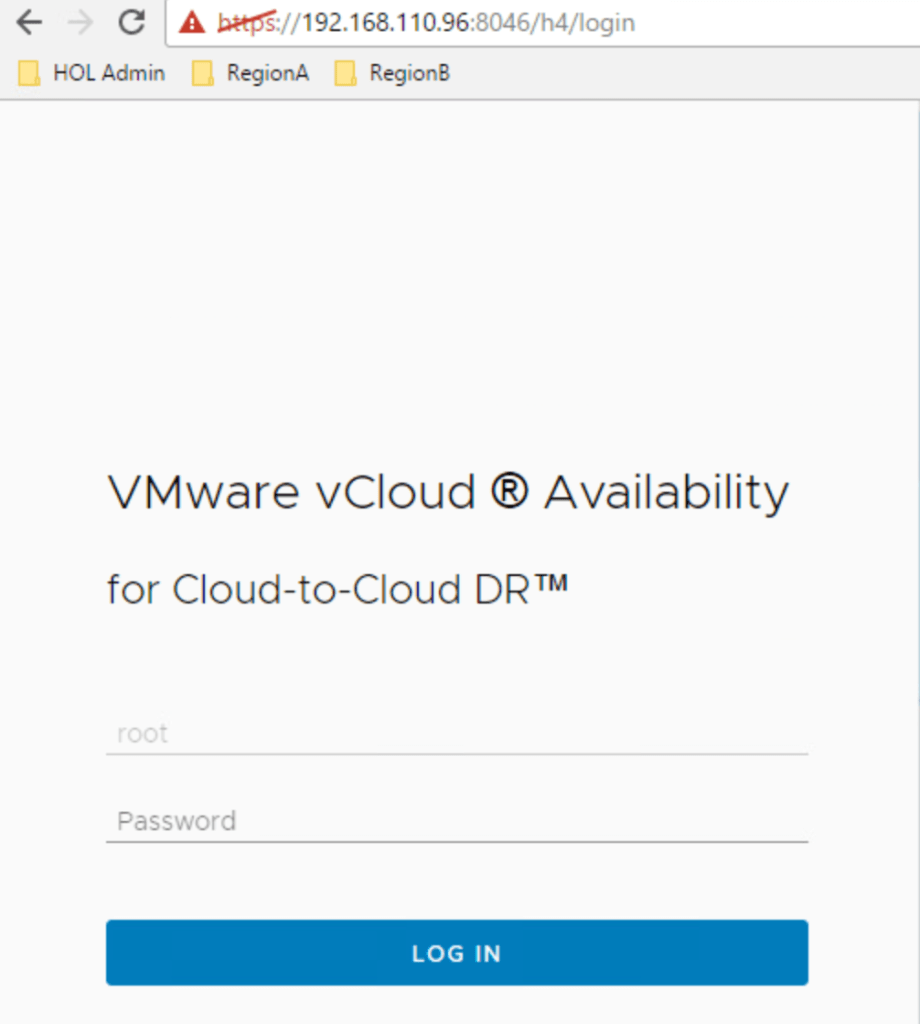
Task: Reload the current page
Action: click(x=132, y=22)
